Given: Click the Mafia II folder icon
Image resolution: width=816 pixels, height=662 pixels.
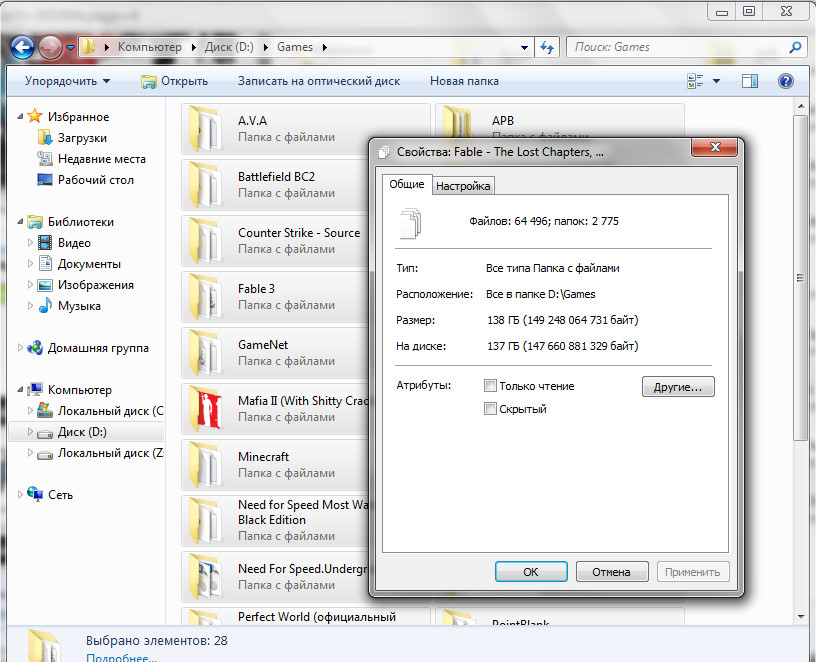Looking at the screenshot, I should [206, 408].
